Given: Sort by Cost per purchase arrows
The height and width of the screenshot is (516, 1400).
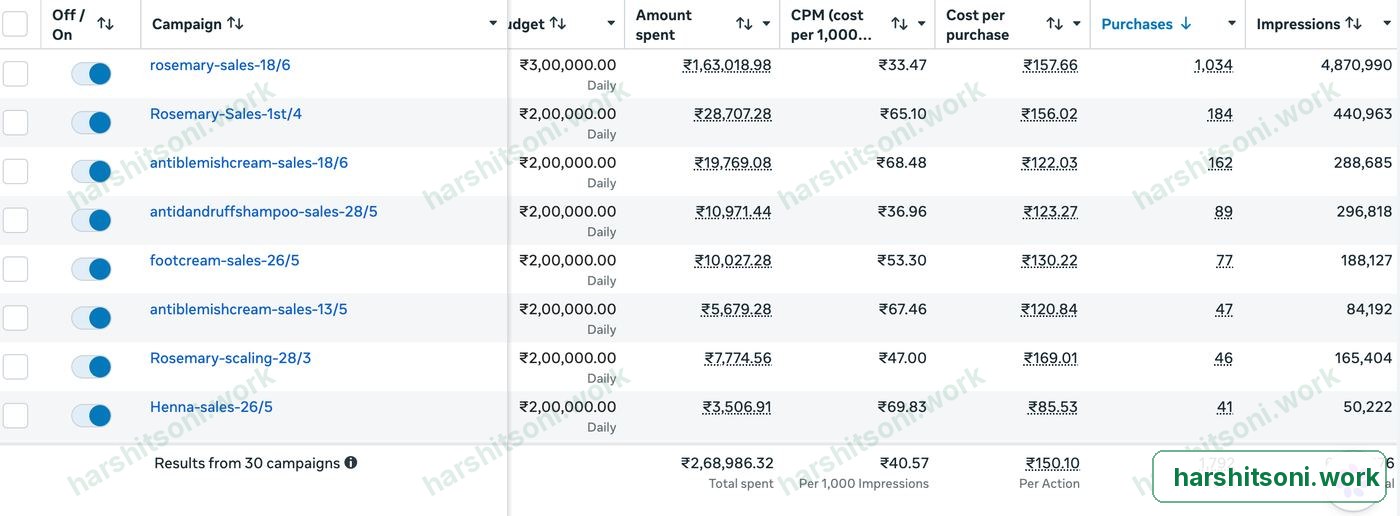Looking at the screenshot, I should point(1055,24).
